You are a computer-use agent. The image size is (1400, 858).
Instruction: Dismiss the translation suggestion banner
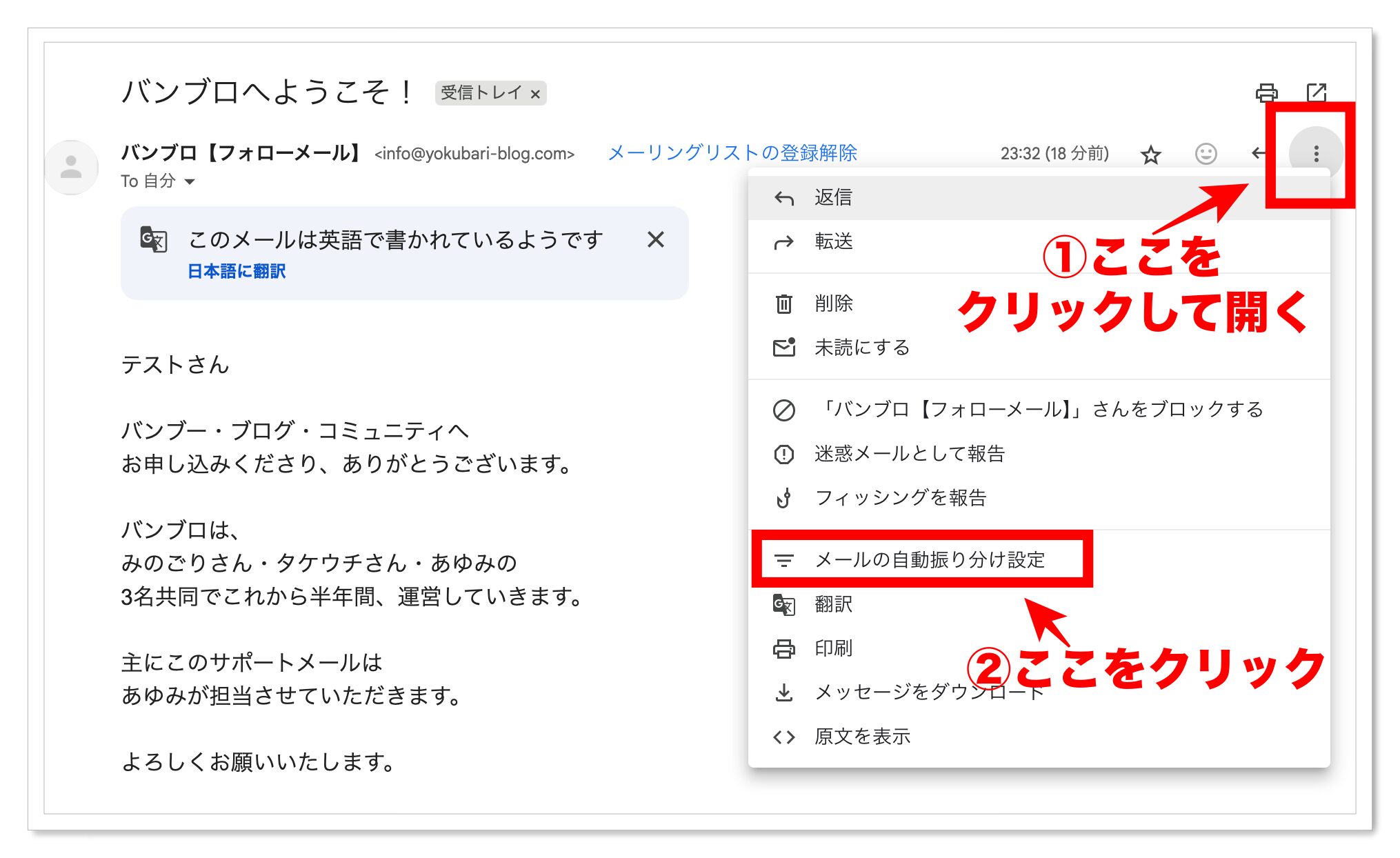[x=655, y=239]
